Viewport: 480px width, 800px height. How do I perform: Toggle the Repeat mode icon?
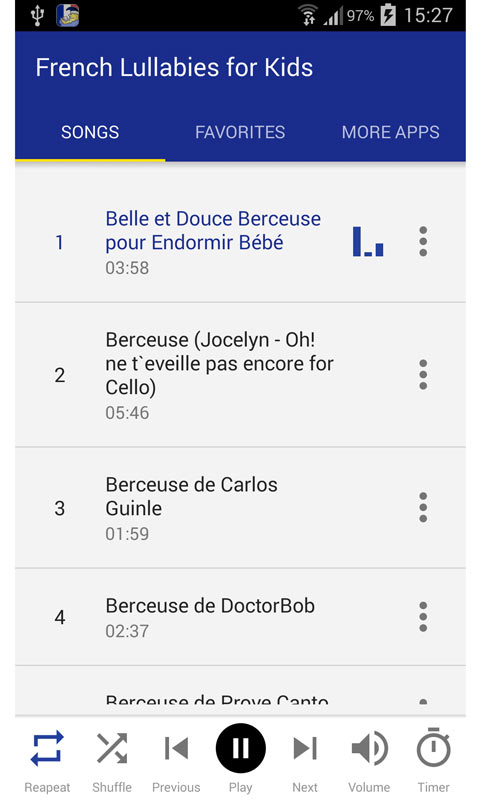[47, 748]
